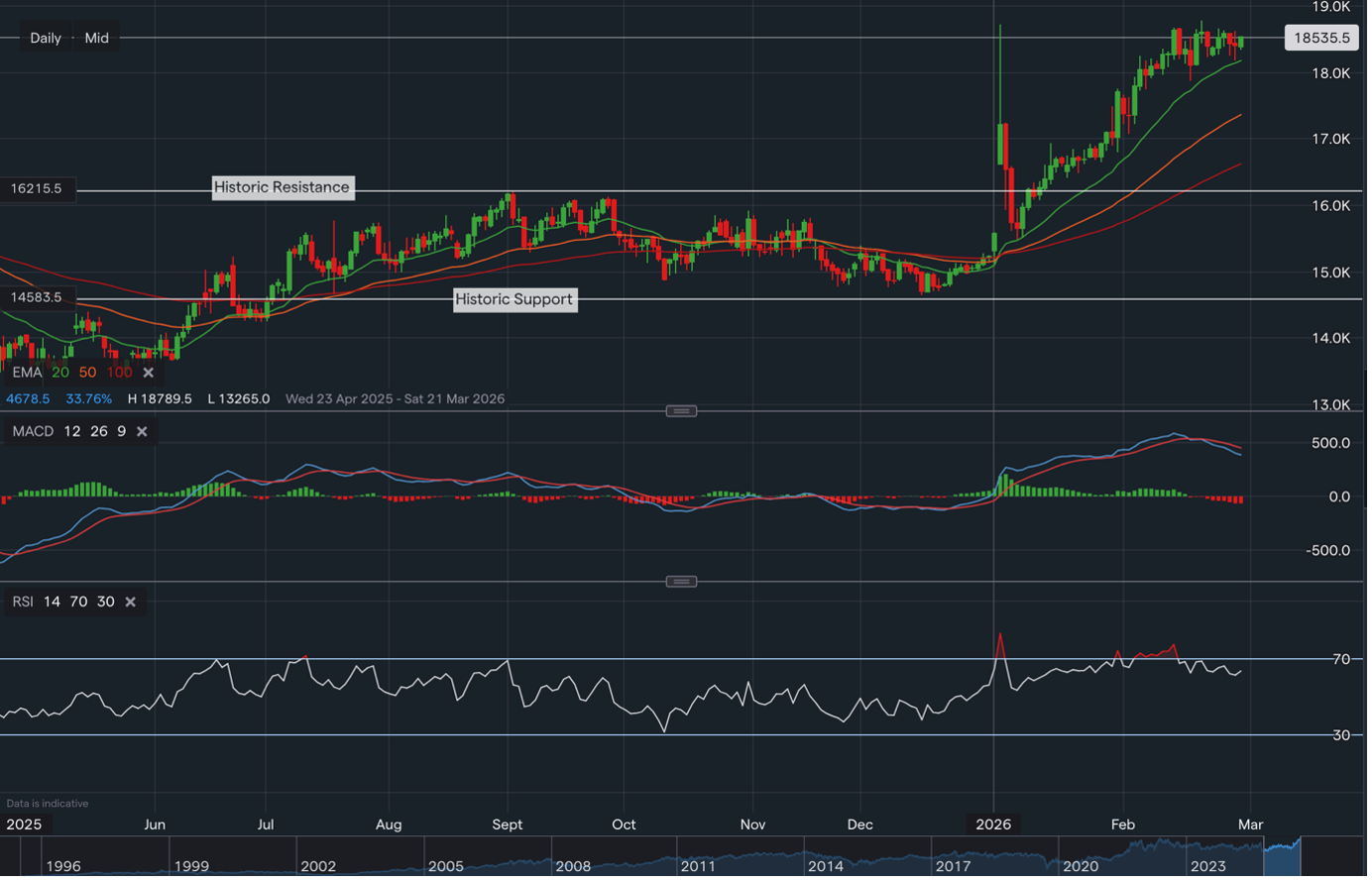Click the current price tag 18535.5
This screenshot has width=1372, height=881.
[x=1321, y=38]
